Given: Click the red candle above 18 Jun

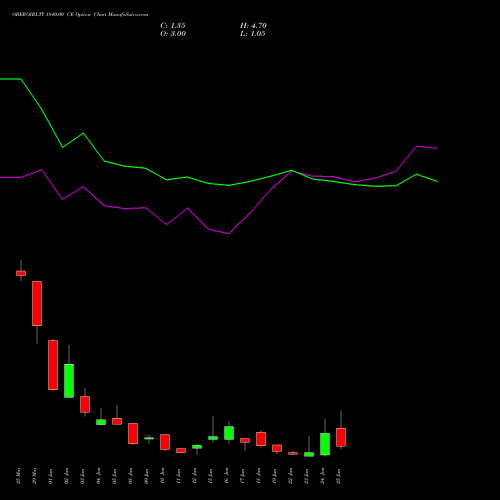Looking at the screenshot, I should 261,439.
